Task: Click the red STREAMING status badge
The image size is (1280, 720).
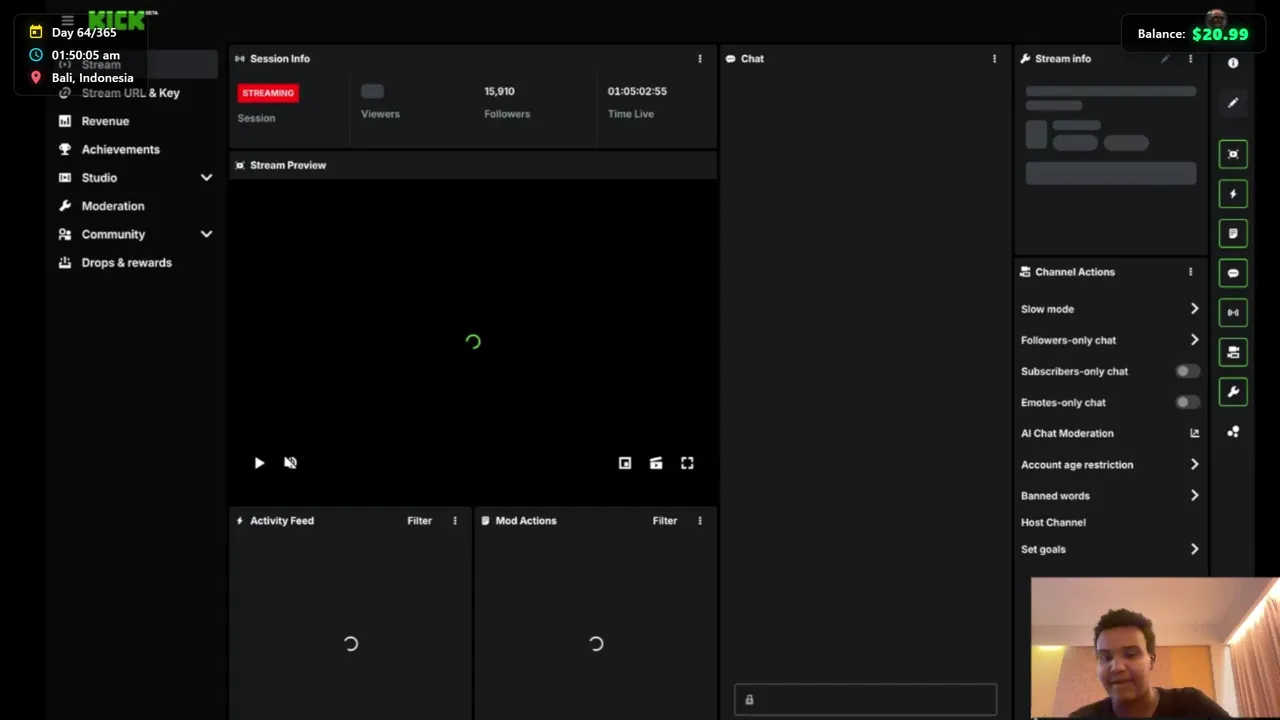Action: (x=268, y=93)
